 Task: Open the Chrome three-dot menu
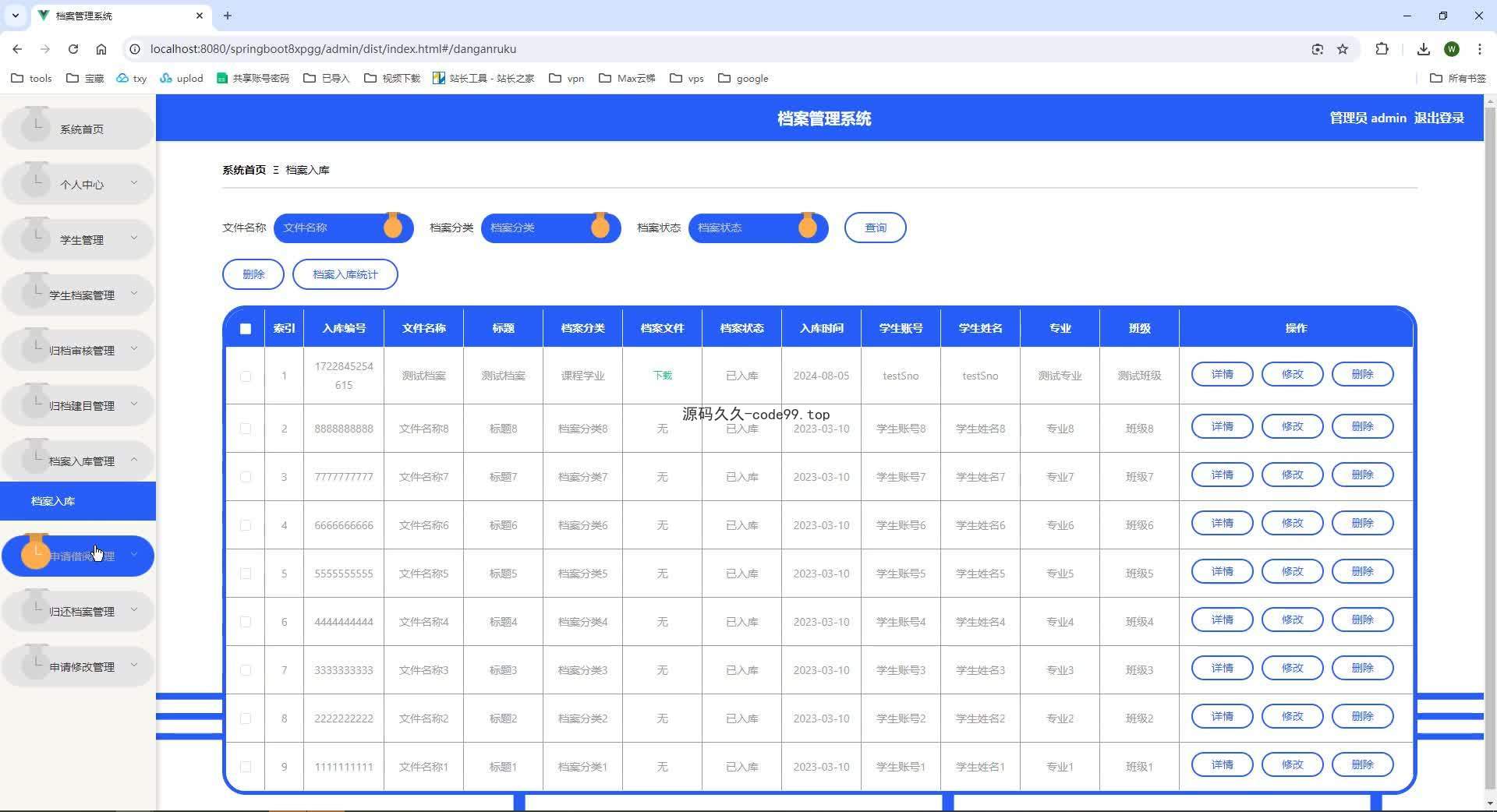[x=1480, y=48]
